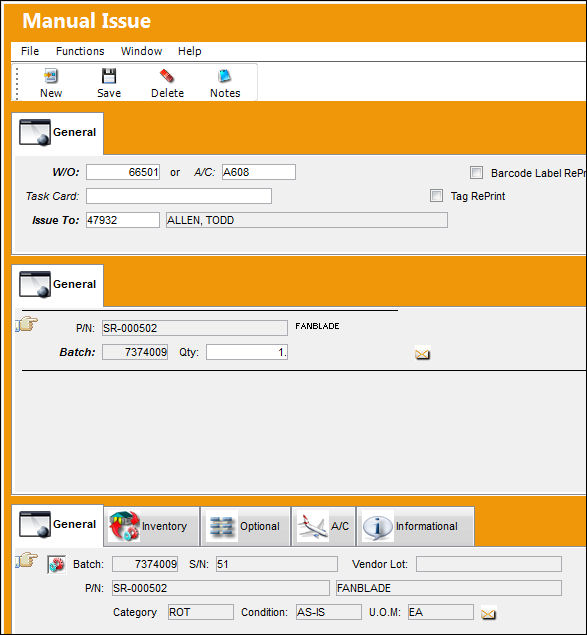Click the envelope icon next to Qty

click(x=422, y=354)
